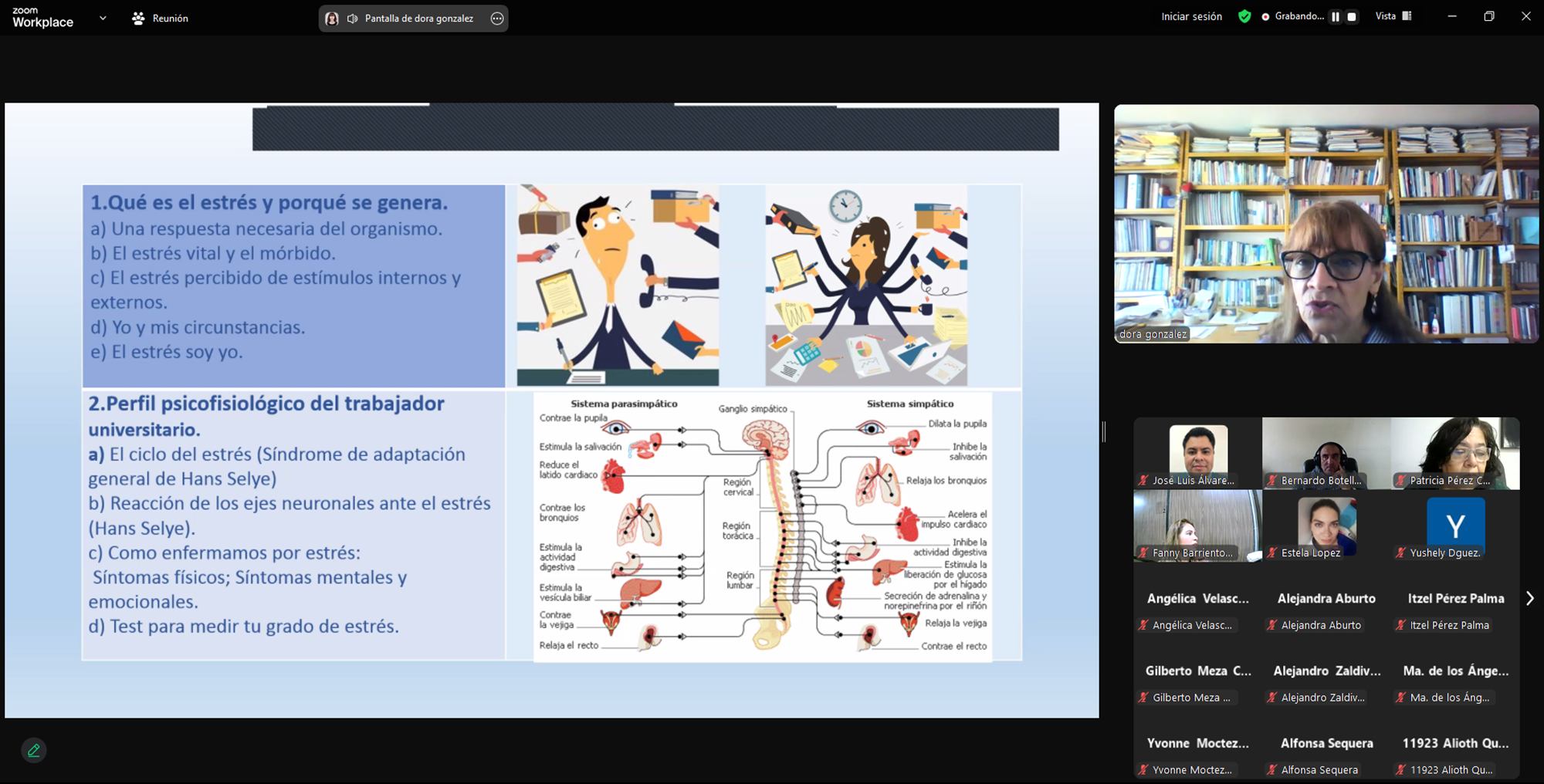Viewport: 1544px width, 784px height.
Task: Open the Zoom Workplace dropdown arrow
Action: click(103, 18)
